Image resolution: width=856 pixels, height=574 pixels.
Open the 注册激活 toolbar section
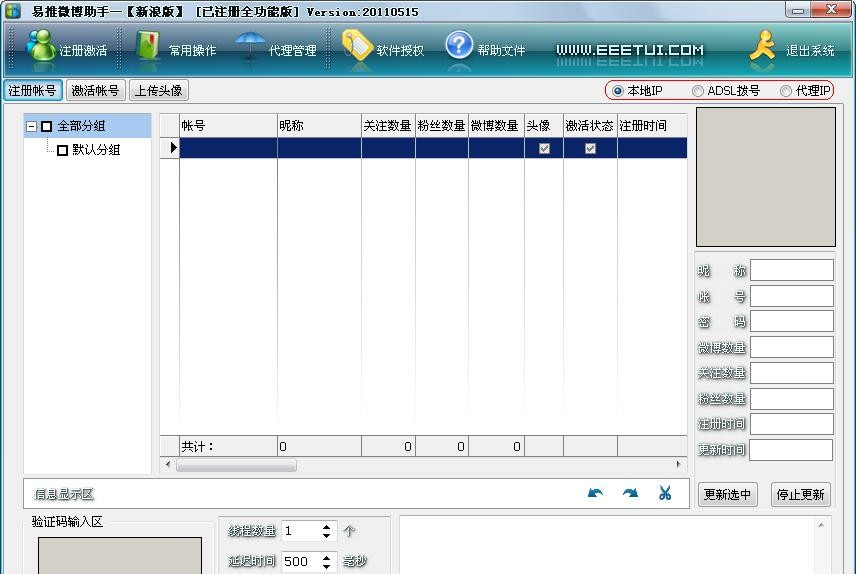67,50
